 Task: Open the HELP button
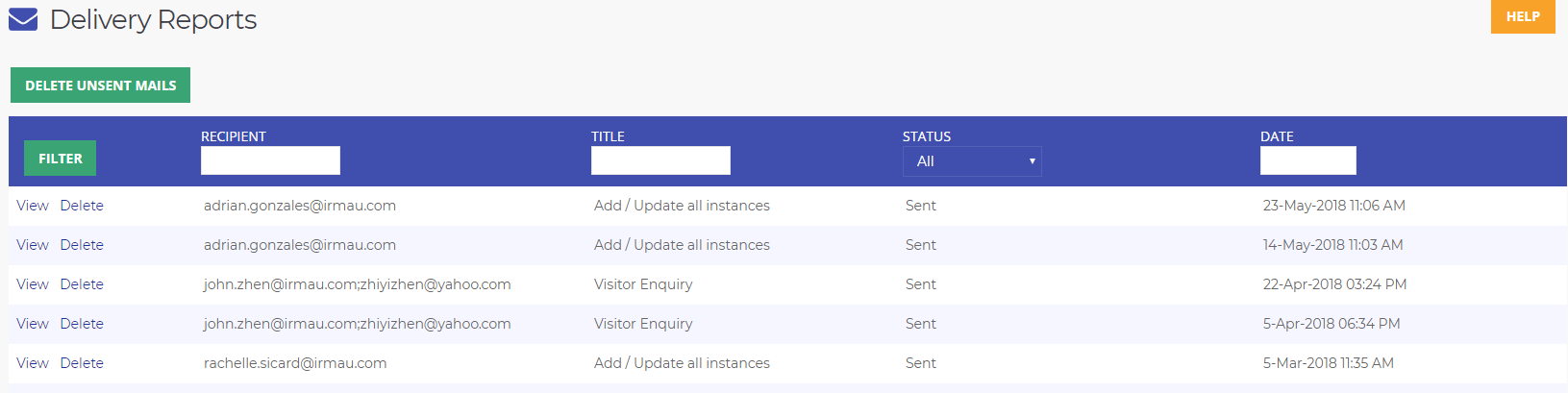coord(1523,16)
